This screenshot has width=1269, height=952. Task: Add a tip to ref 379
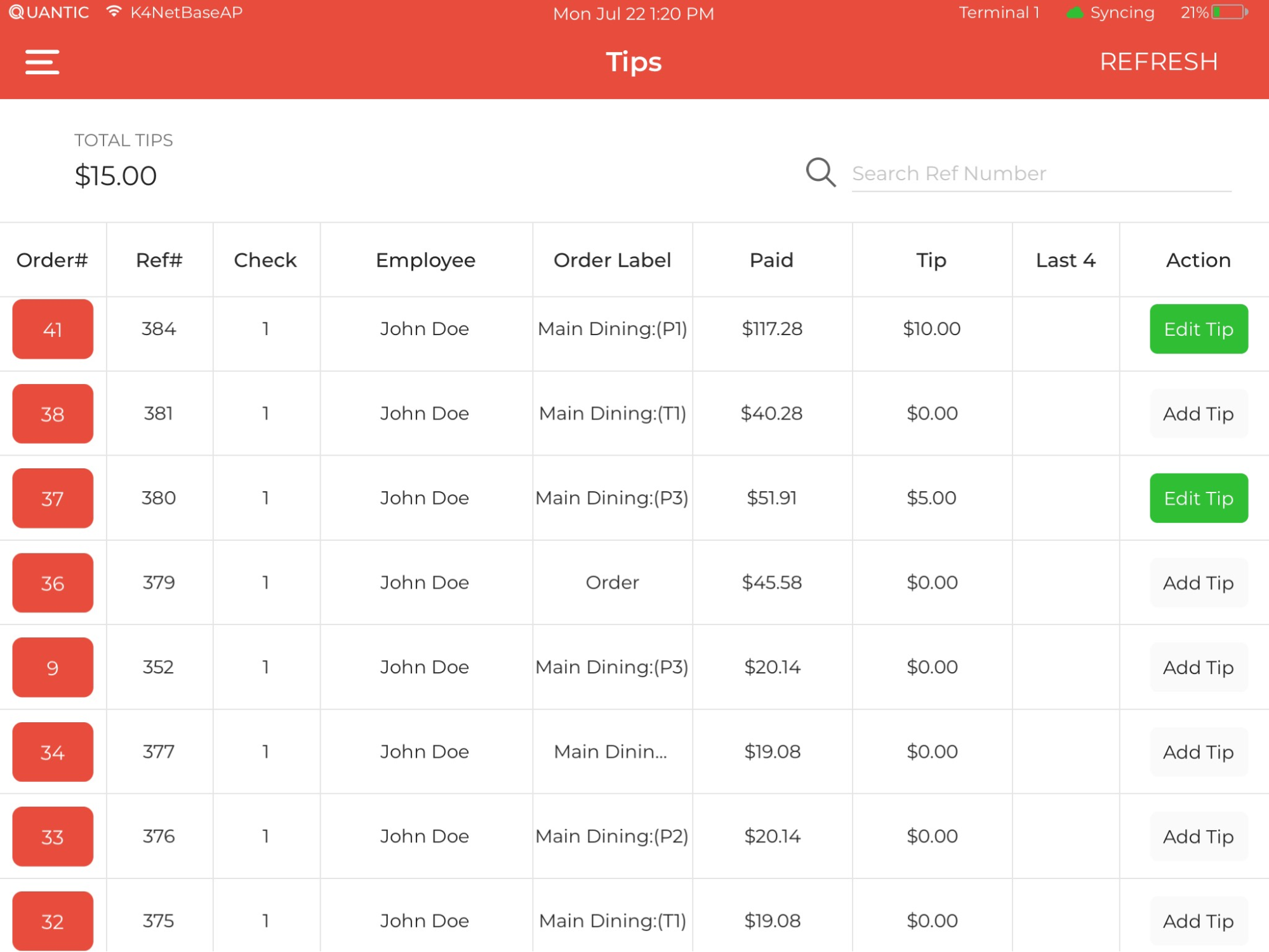1197,582
